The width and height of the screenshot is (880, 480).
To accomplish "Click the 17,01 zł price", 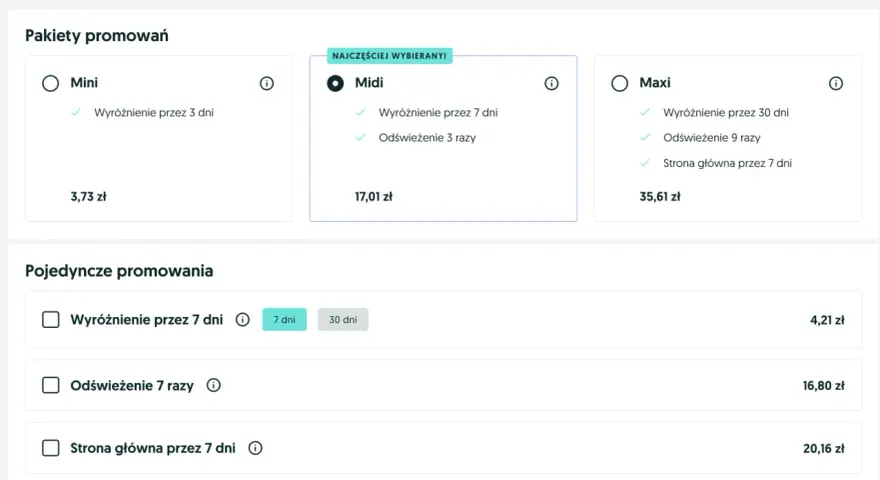I will coord(374,196).
